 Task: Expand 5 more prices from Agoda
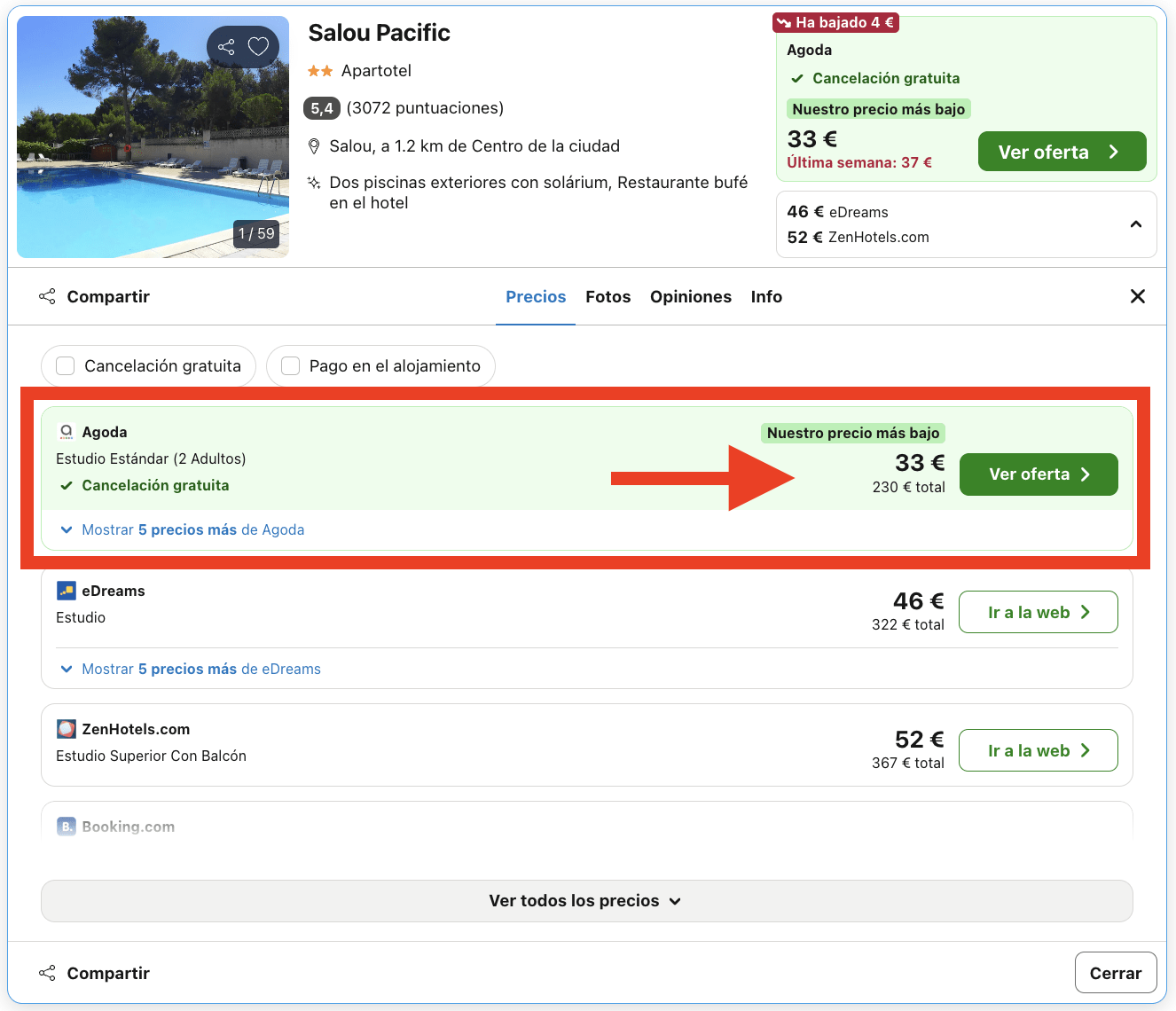coord(192,529)
